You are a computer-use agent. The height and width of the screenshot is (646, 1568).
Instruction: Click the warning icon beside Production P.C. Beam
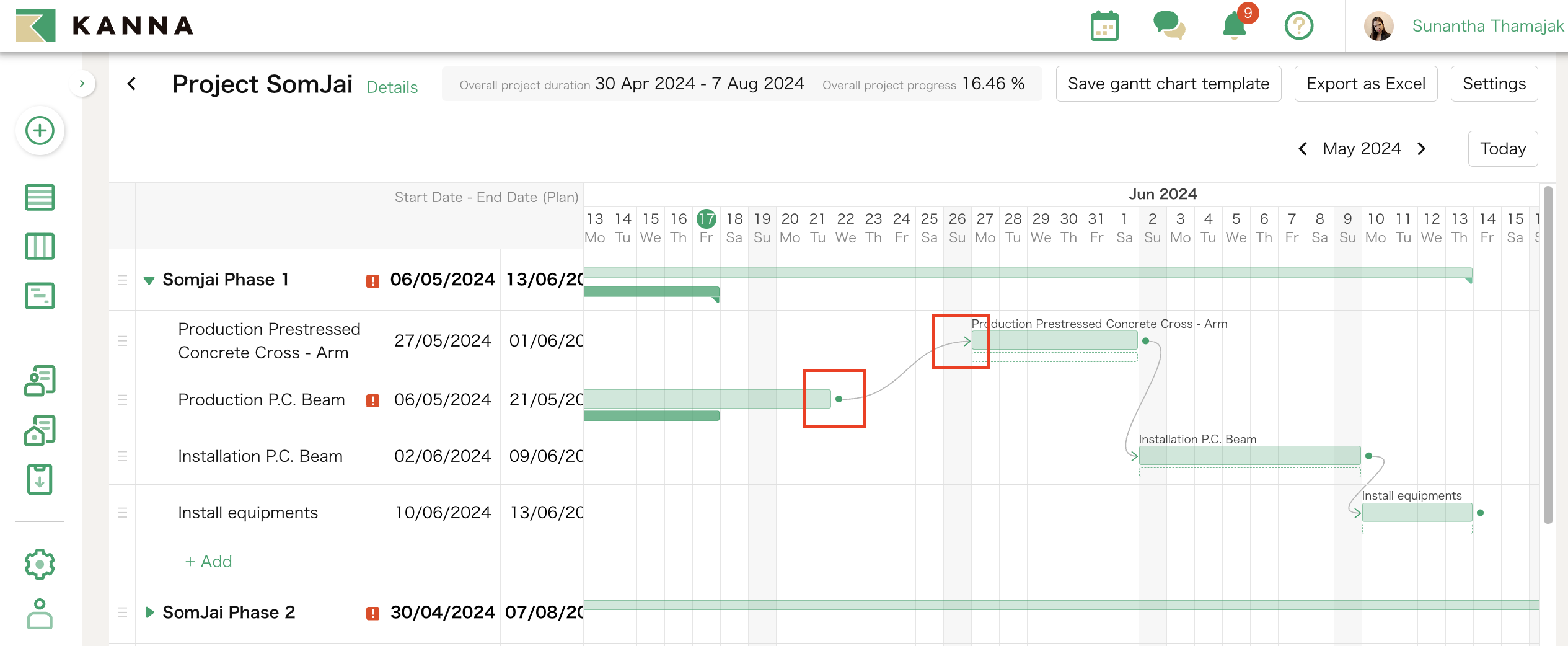[372, 400]
